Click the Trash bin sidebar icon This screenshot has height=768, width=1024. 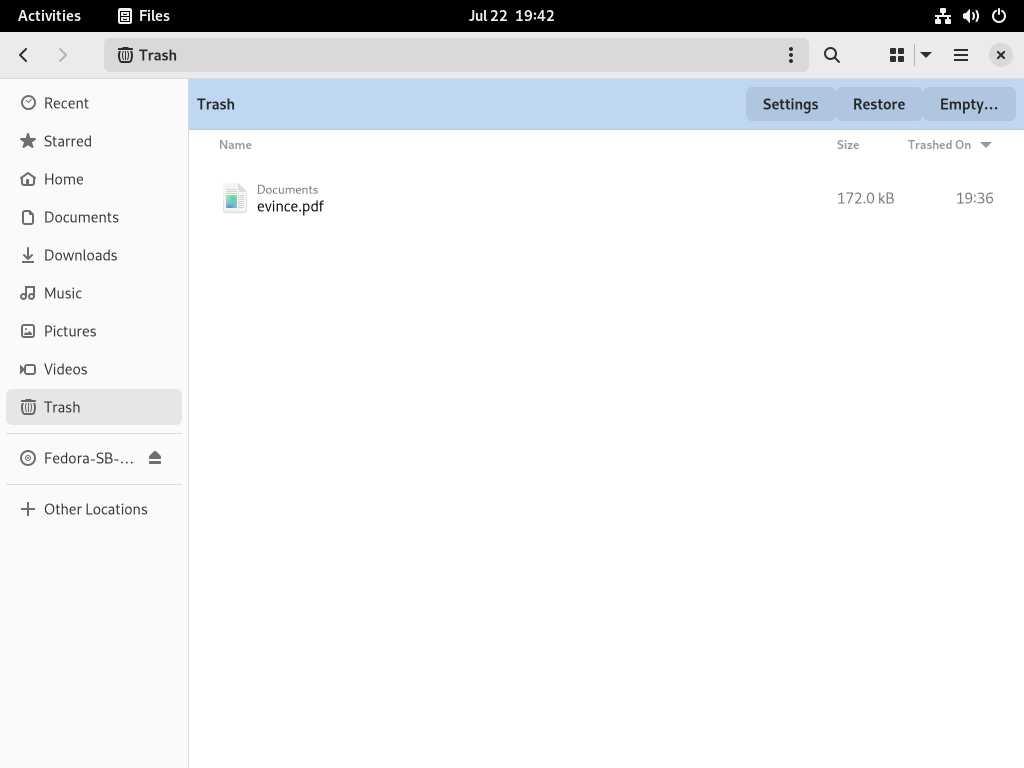[28, 407]
